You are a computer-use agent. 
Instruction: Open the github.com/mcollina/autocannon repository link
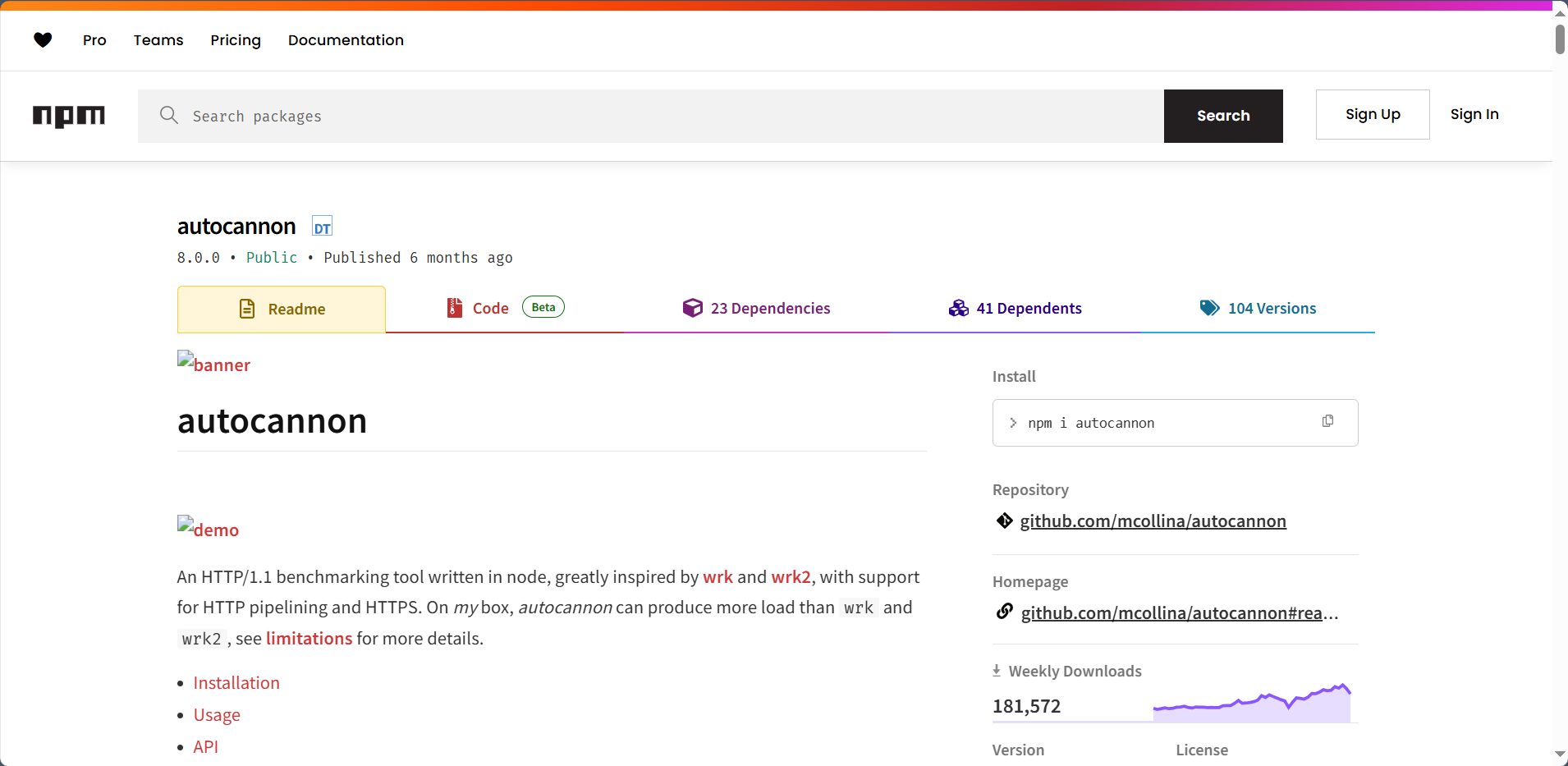(x=1153, y=521)
